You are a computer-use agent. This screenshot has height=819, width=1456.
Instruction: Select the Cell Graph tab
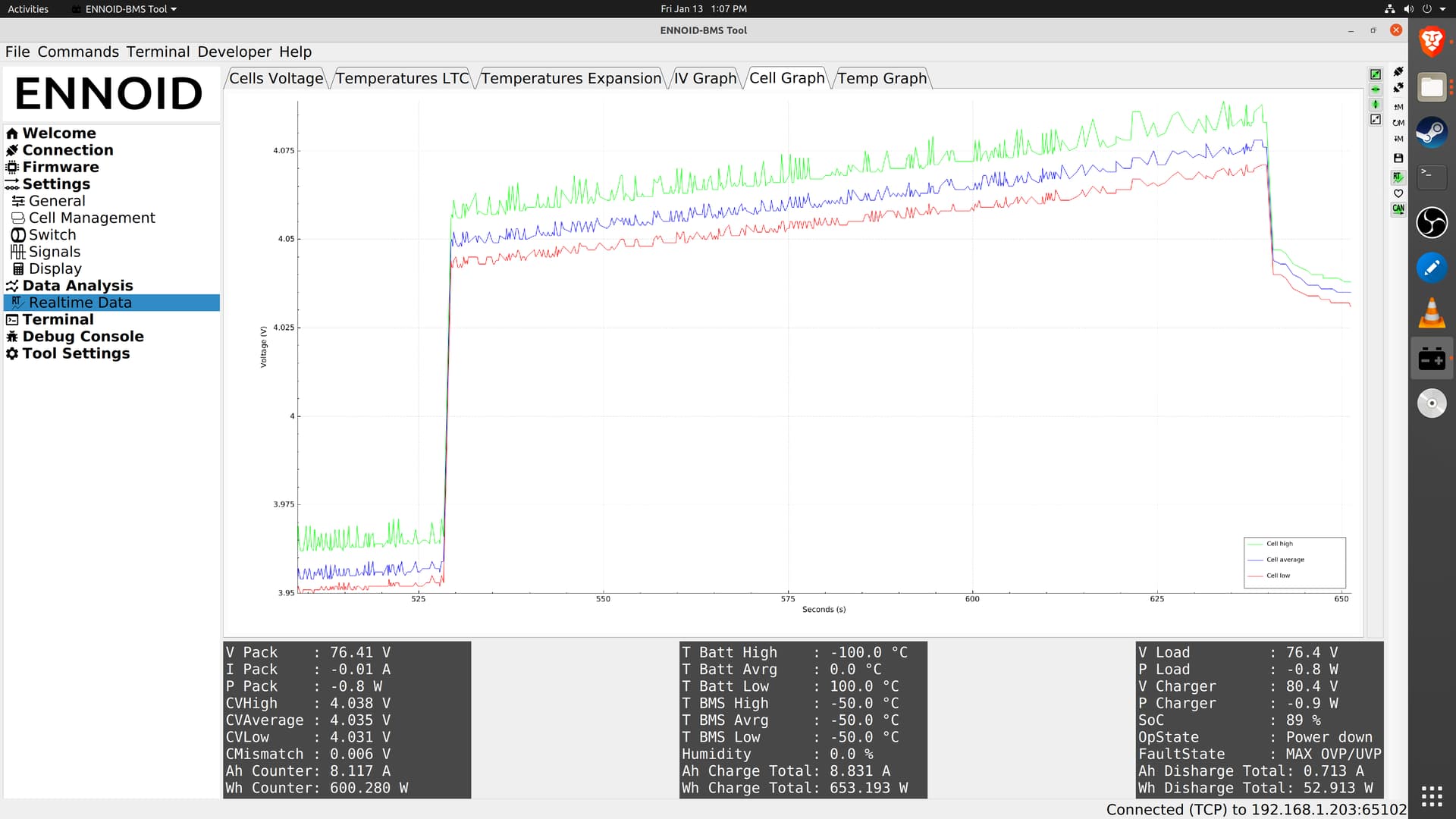click(786, 78)
